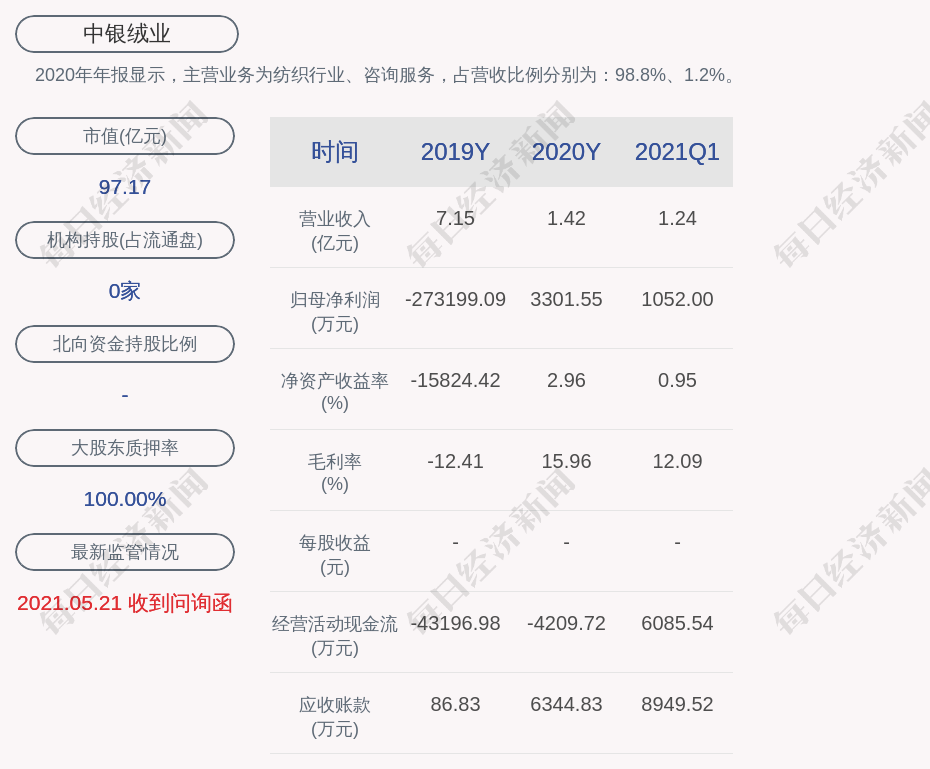The image size is (930, 769).
Task: Click the 中银绒业 company name pill
Action: [x=127, y=34]
